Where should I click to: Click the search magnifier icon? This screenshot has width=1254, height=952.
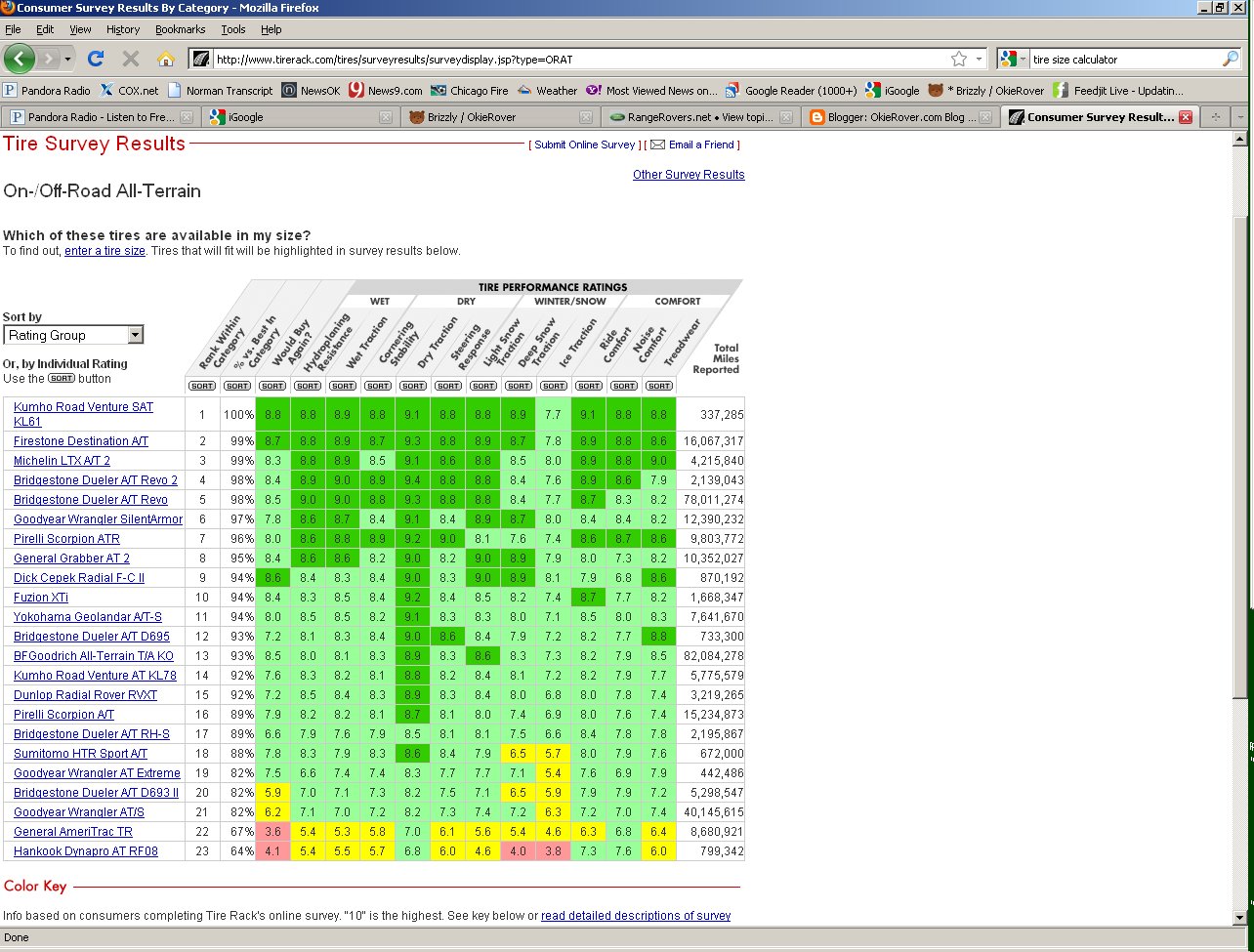tap(1230, 59)
